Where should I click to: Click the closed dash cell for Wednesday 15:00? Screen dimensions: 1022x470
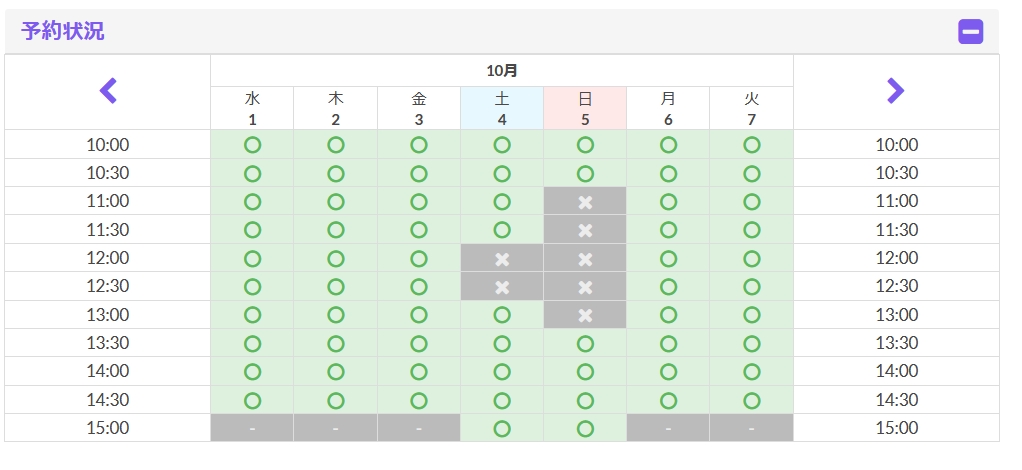(x=252, y=428)
